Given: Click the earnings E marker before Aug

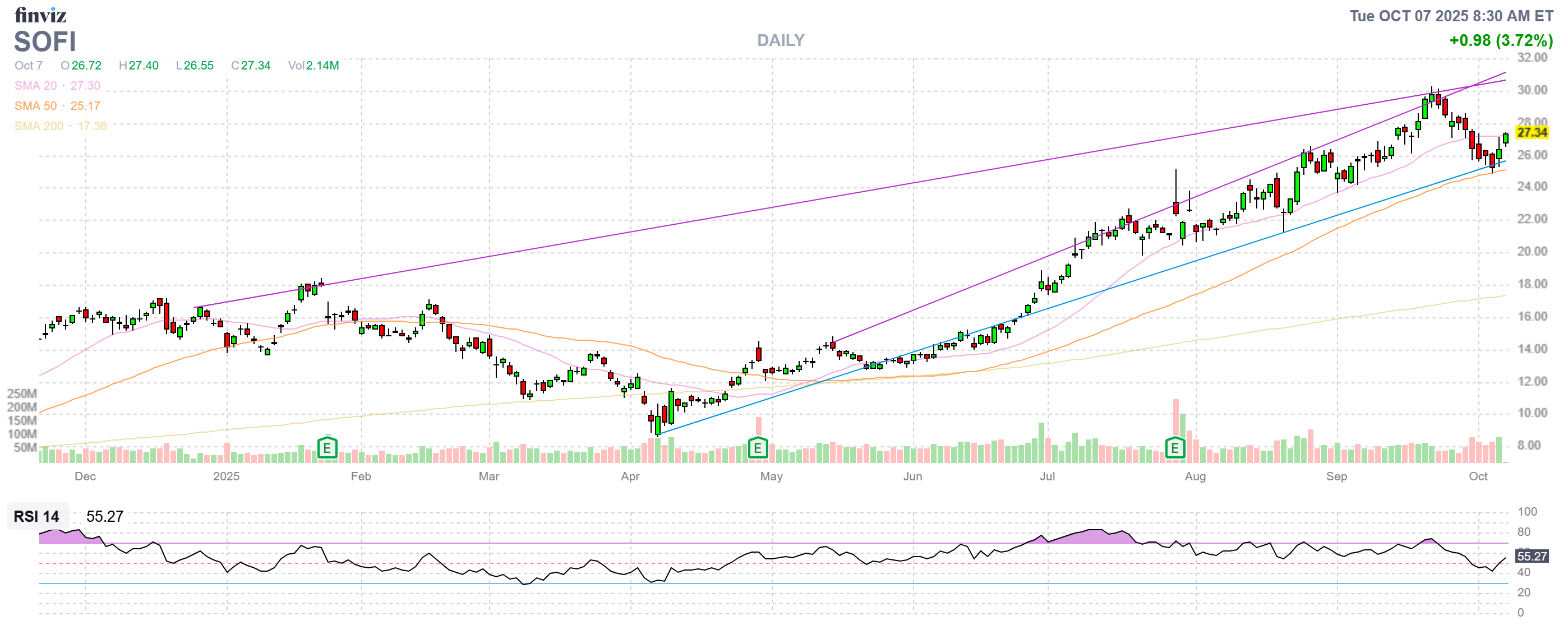Looking at the screenshot, I should [1174, 449].
